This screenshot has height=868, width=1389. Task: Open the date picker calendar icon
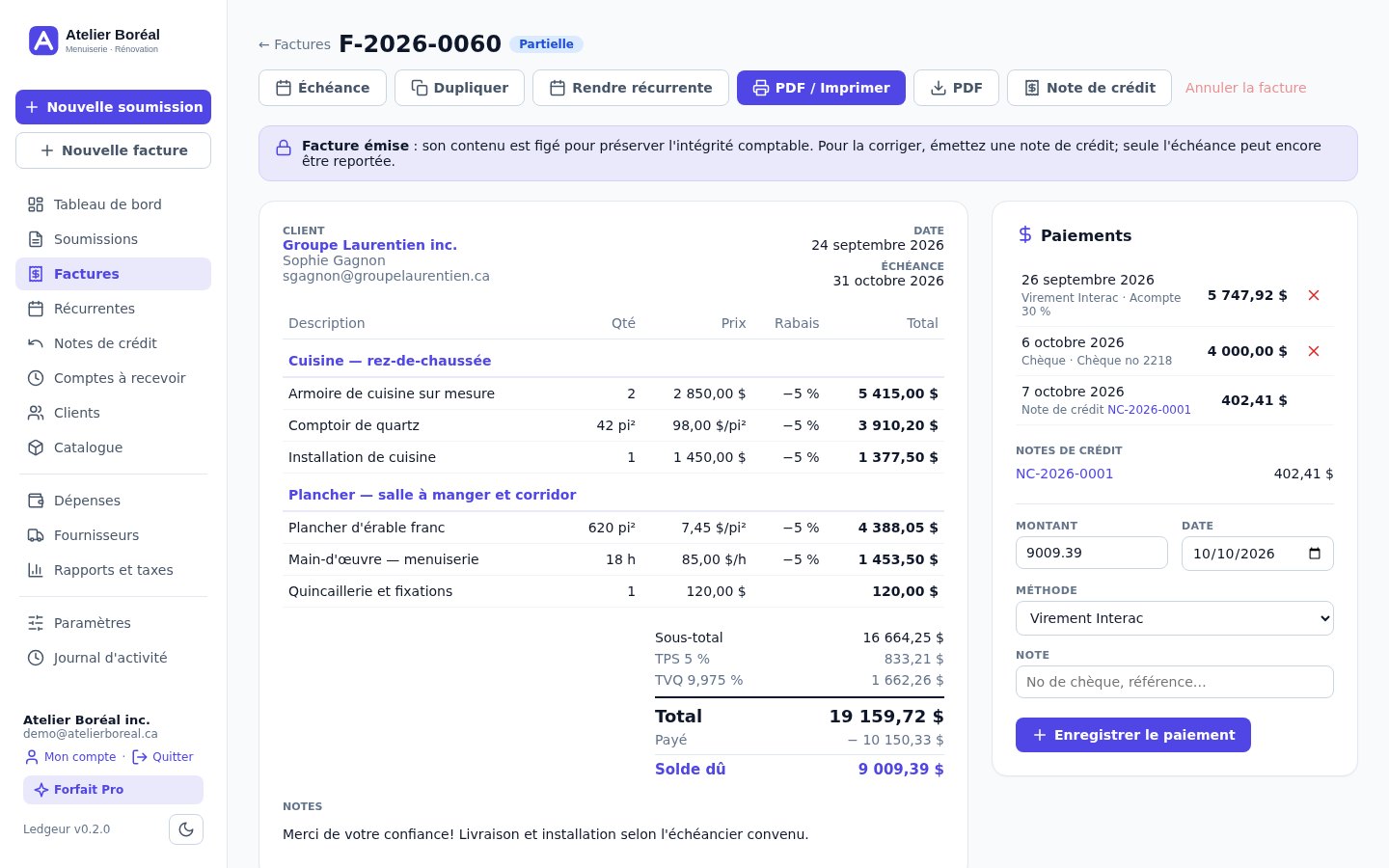pyautogui.click(x=1315, y=554)
